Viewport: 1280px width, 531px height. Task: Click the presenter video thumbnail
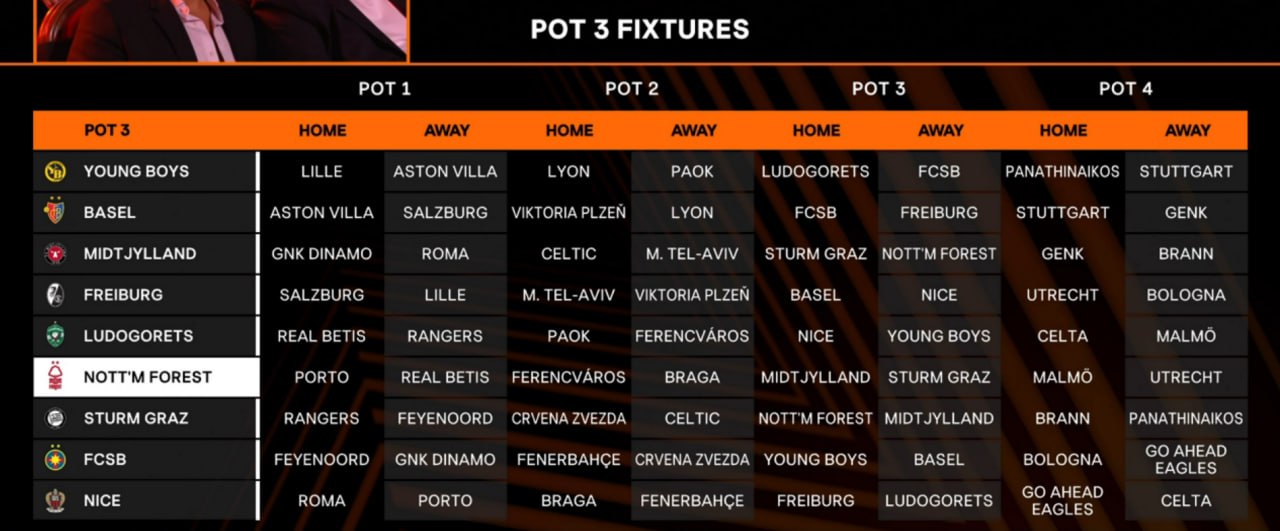coord(221,30)
